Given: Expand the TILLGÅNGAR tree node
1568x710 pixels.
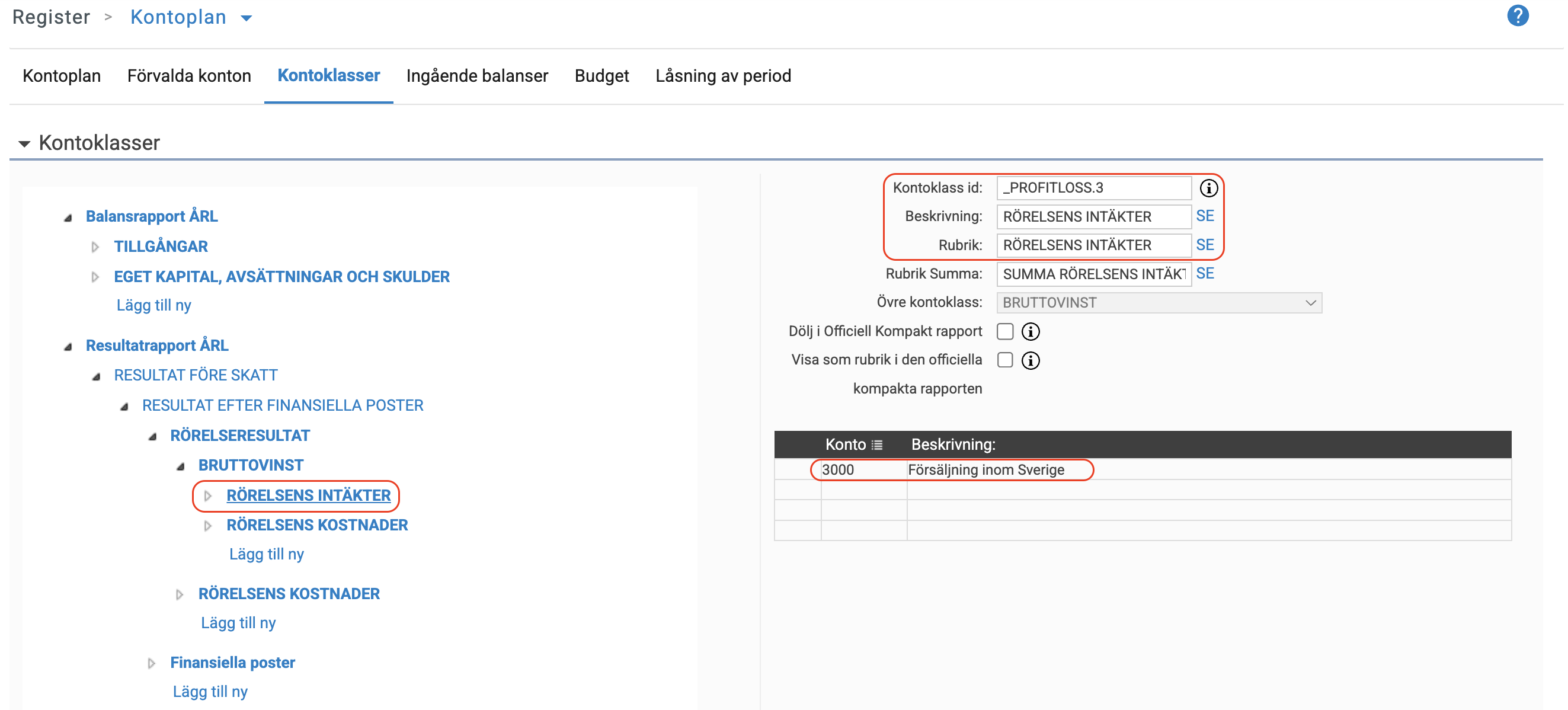Looking at the screenshot, I should (95, 247).
